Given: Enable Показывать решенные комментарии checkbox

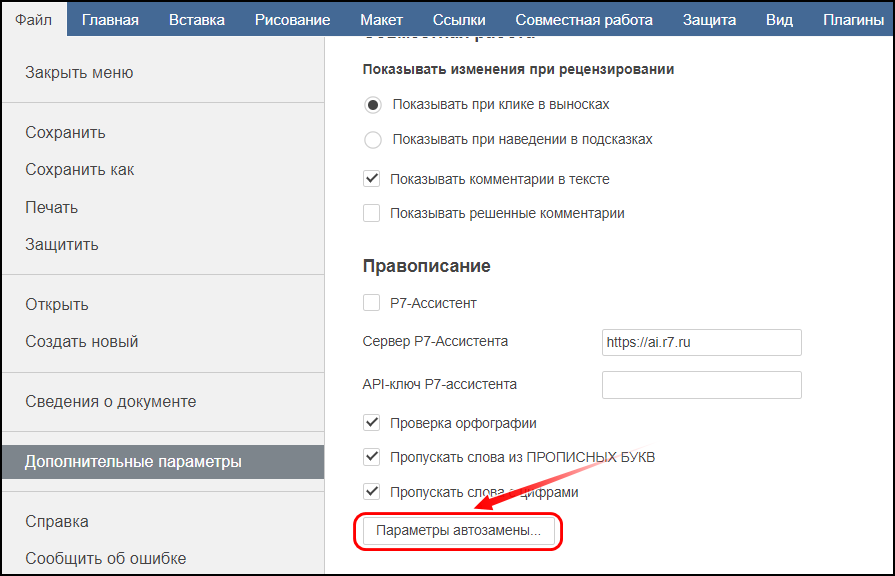Looking at the screenshot, I should click(372, 213).
